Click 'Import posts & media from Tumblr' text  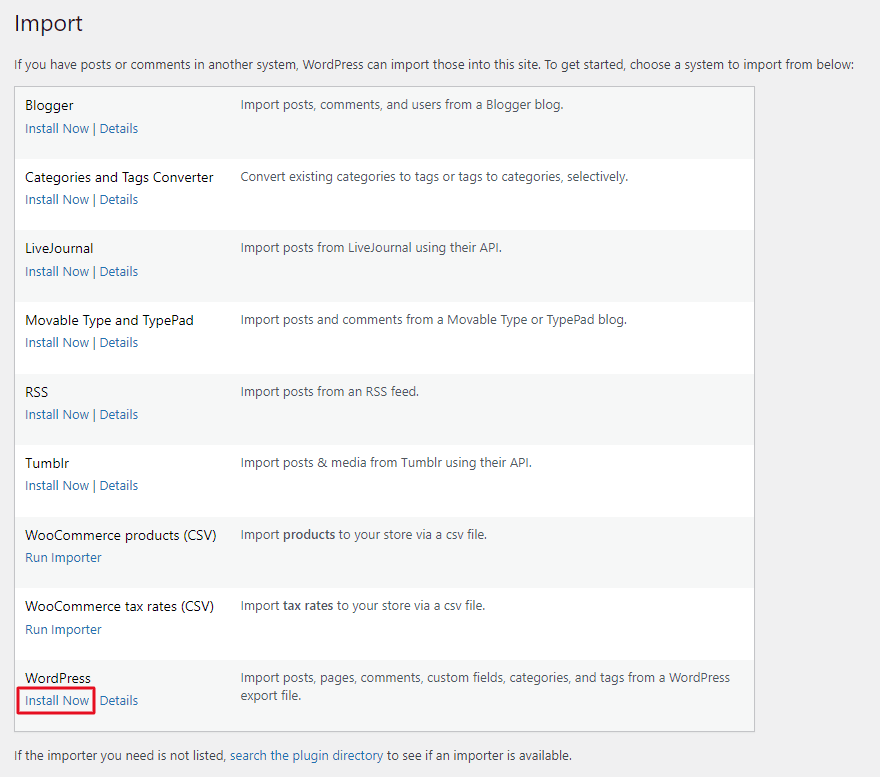[386, 463]
